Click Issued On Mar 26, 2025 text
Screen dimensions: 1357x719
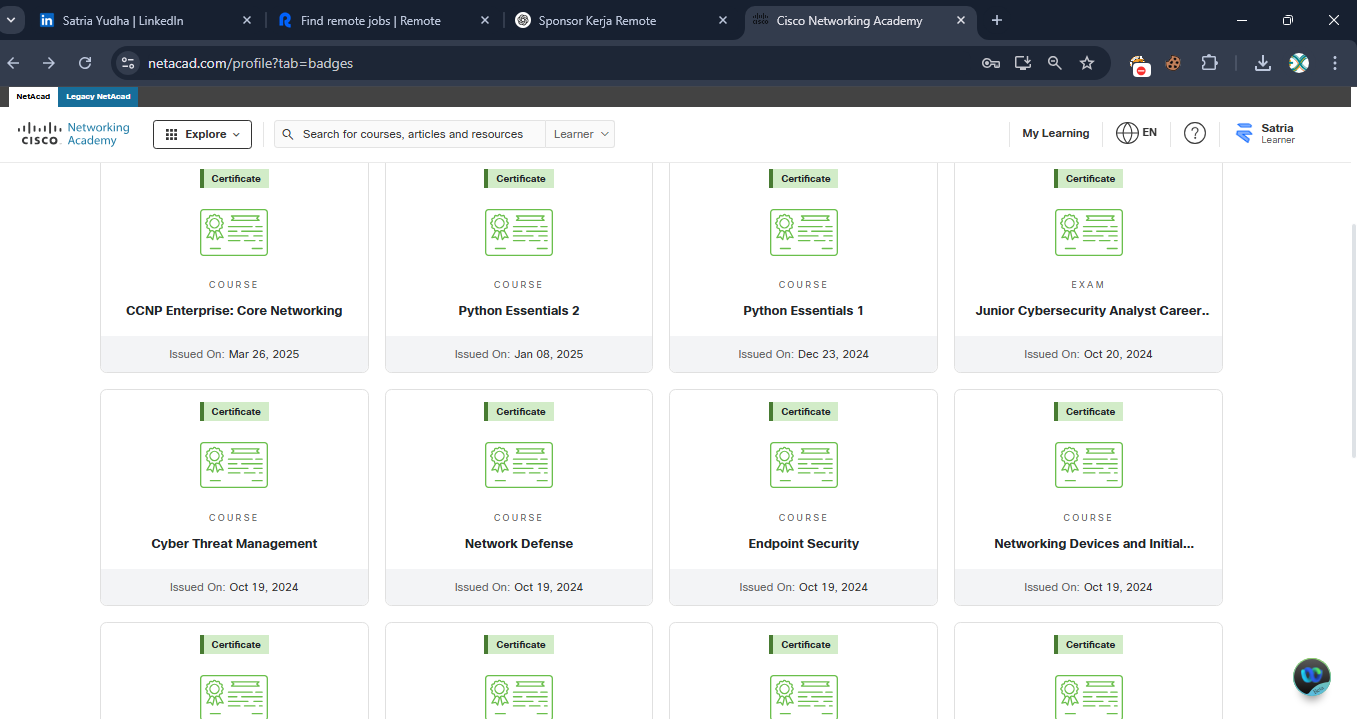234,354
